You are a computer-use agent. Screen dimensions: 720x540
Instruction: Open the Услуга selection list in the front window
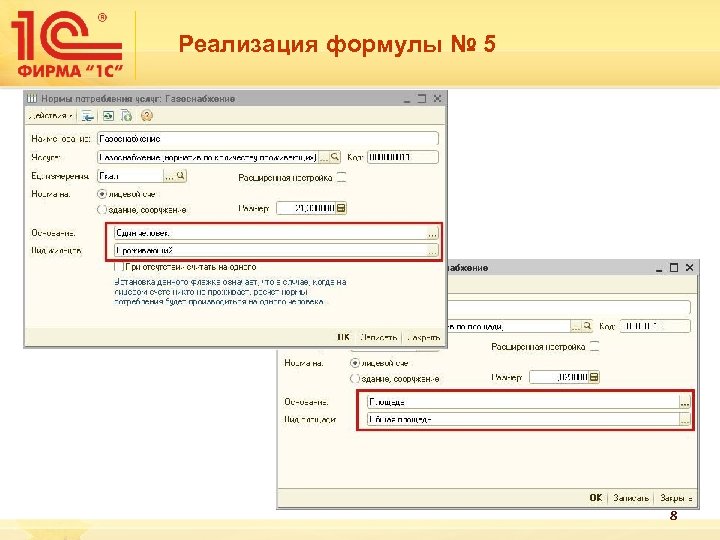pyautogui.click(x=324, y=158)
